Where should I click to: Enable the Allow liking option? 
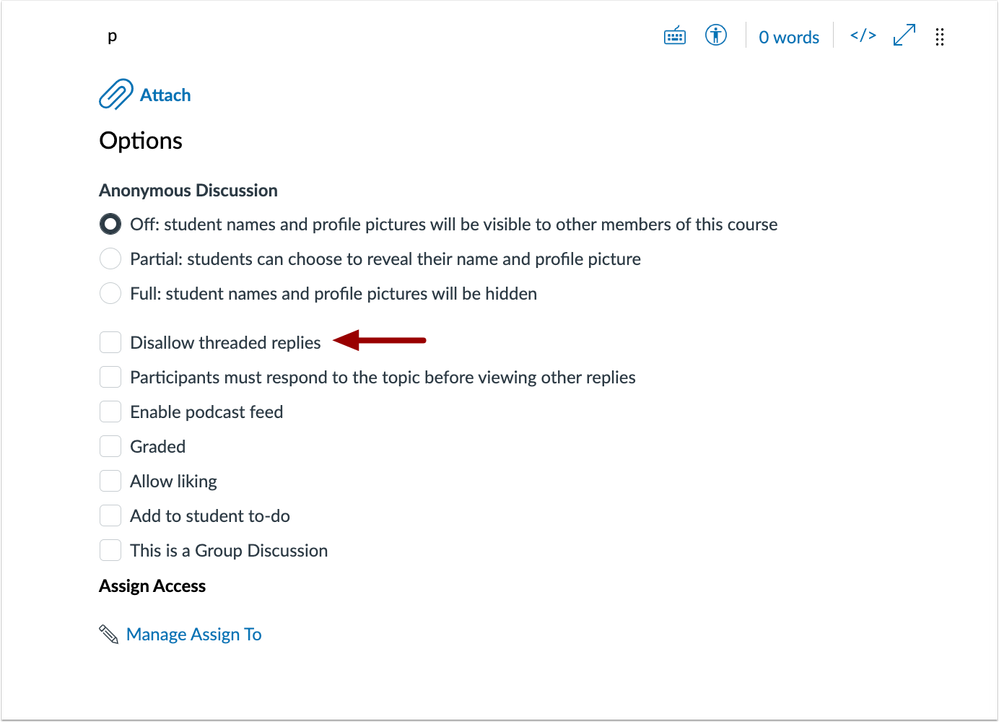click(x=110, y=480)
